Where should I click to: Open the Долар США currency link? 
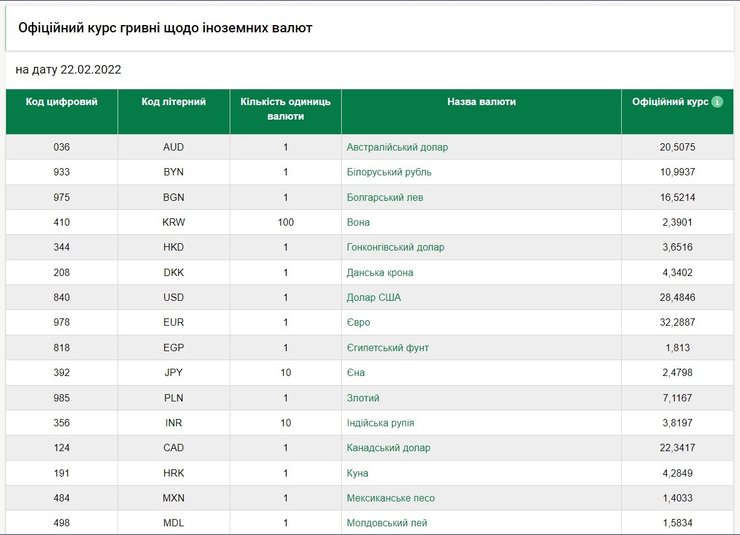point(374,297)
